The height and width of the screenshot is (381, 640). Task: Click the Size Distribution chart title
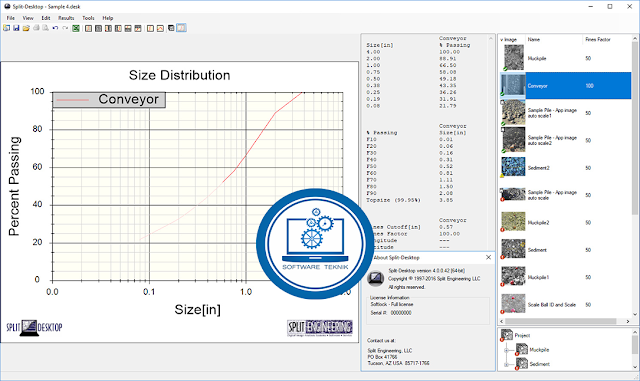180,75
